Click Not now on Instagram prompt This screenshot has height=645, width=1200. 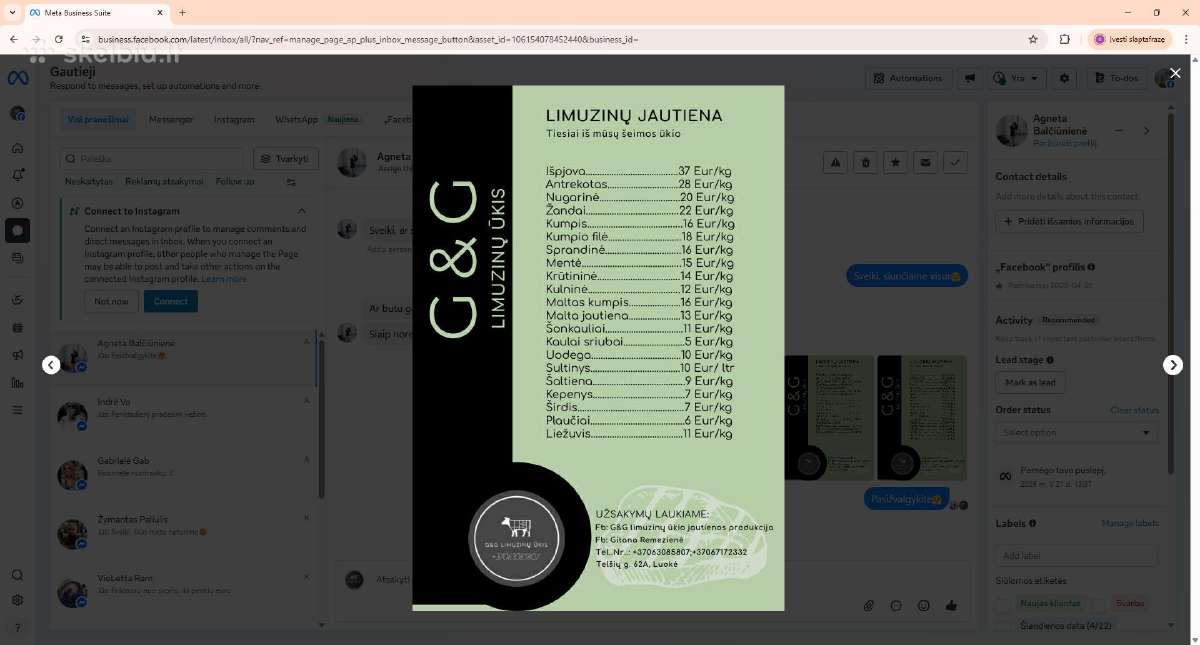[x=111, y=301]
